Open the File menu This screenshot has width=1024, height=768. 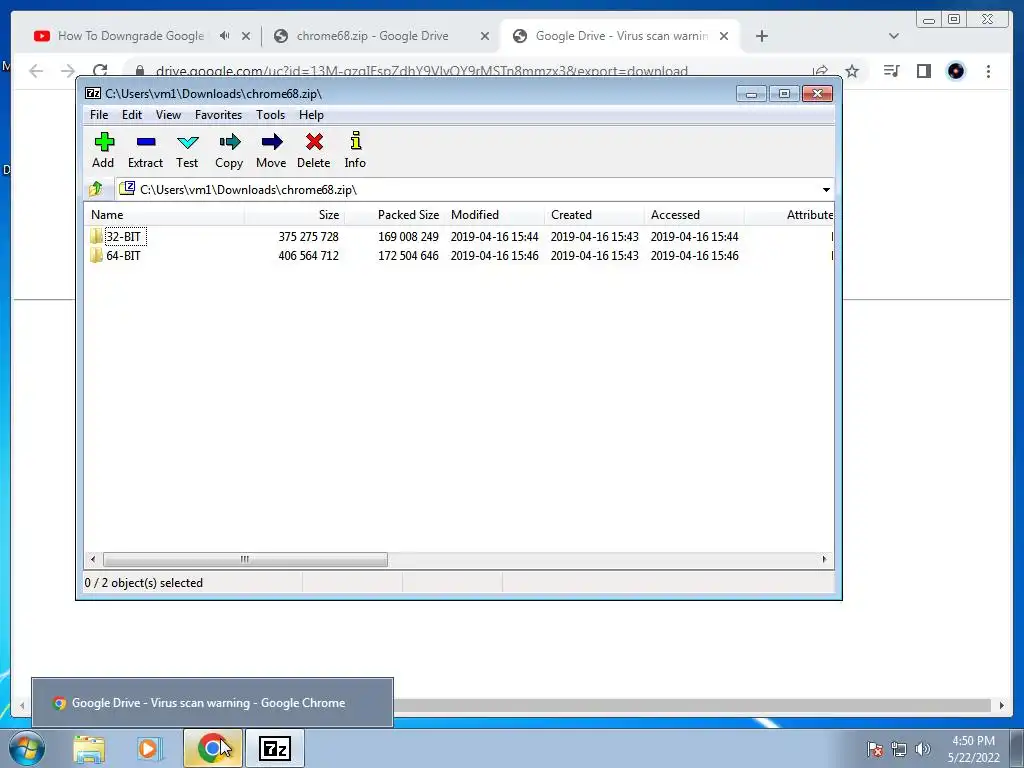[x=99, y=115]
